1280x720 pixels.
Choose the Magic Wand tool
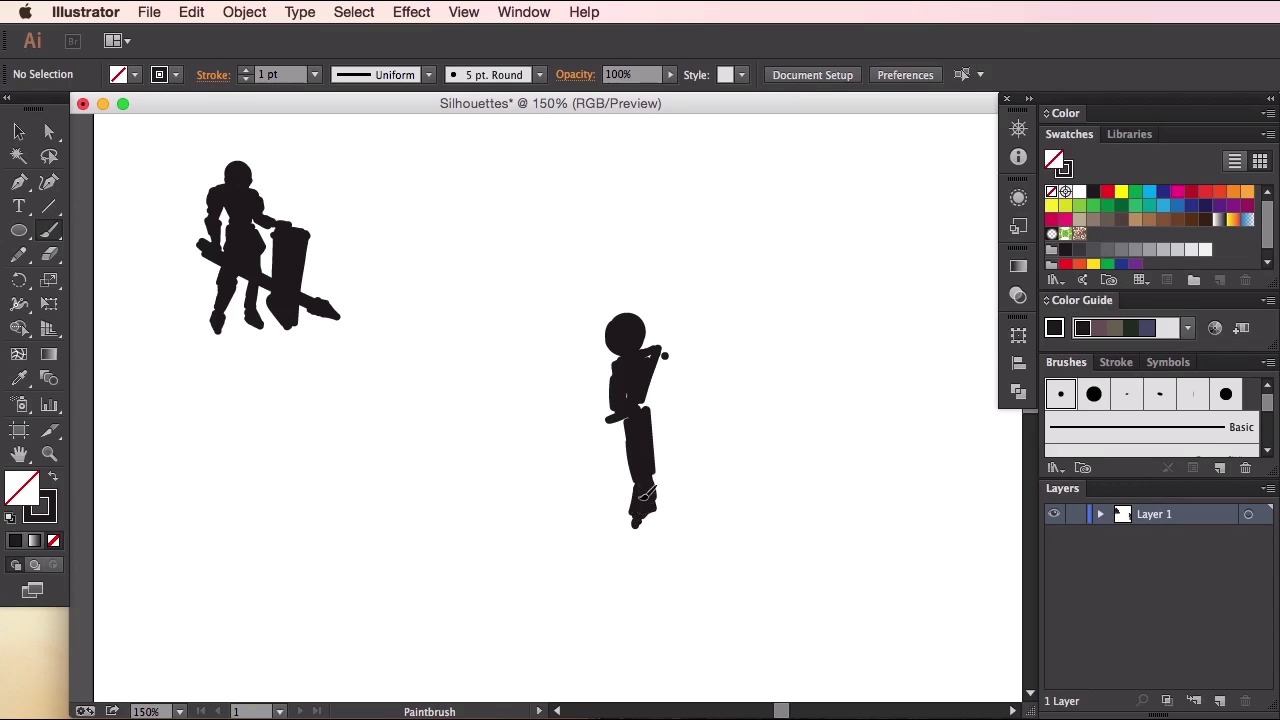pos(19,156)
